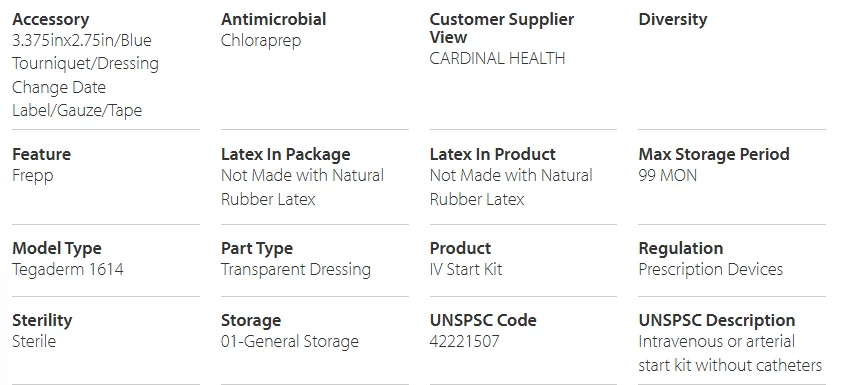Click the Max Storage Period heading
This screenshot has height=385, width=841.
713,154
